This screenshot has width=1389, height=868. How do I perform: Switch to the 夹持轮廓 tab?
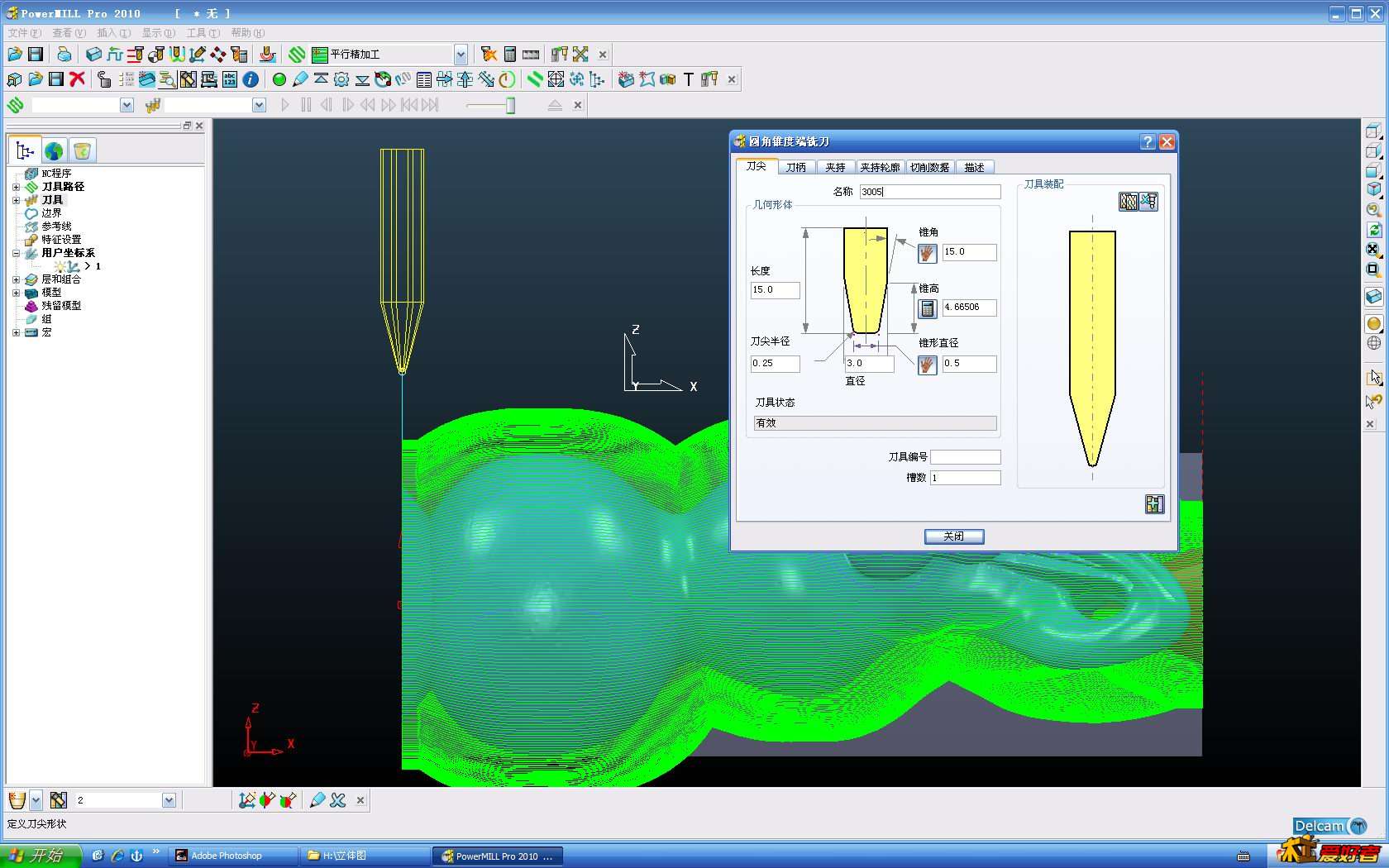point(880,167)
